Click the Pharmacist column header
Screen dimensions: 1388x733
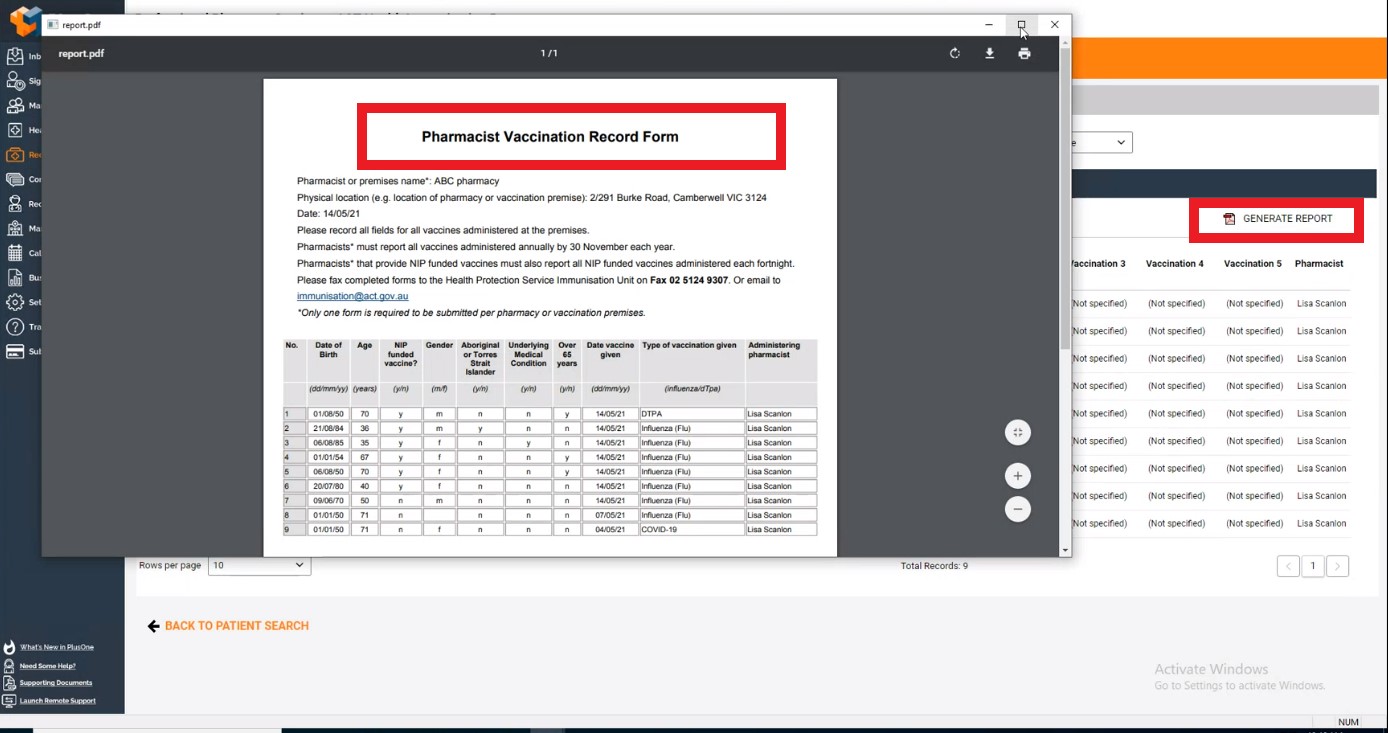[1319, 264]
